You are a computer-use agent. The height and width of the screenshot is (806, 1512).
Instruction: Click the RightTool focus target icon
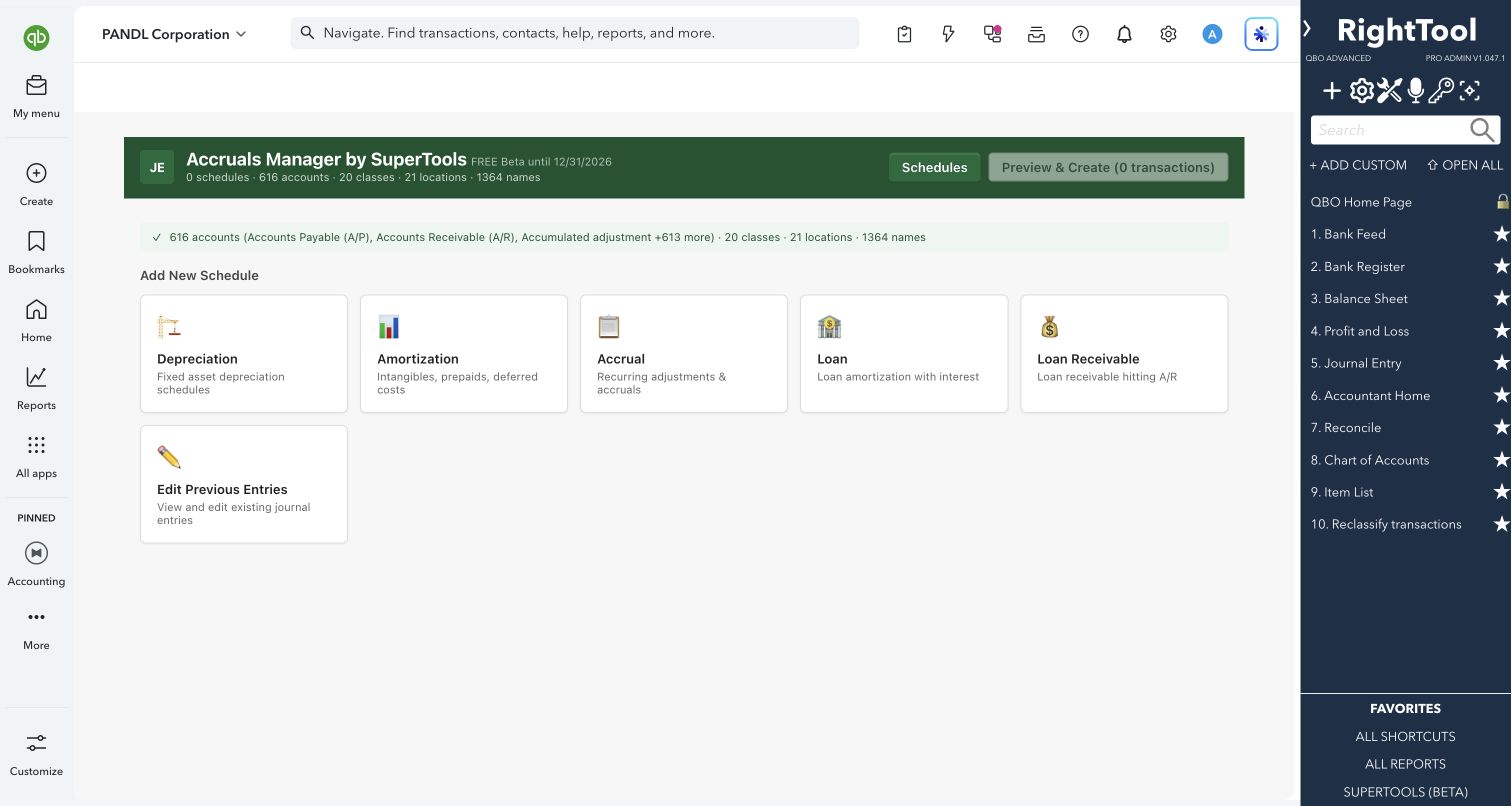click(1469, 92)
